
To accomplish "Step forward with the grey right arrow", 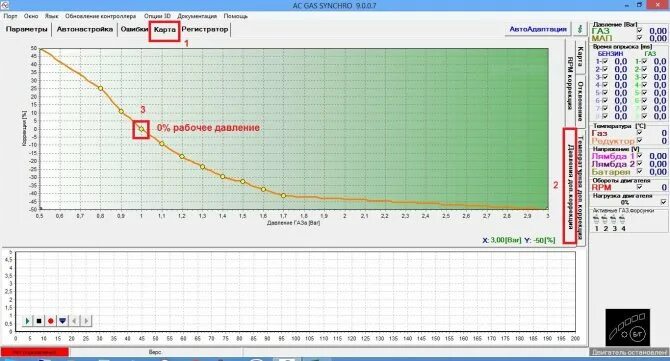I will pos(86,321).
